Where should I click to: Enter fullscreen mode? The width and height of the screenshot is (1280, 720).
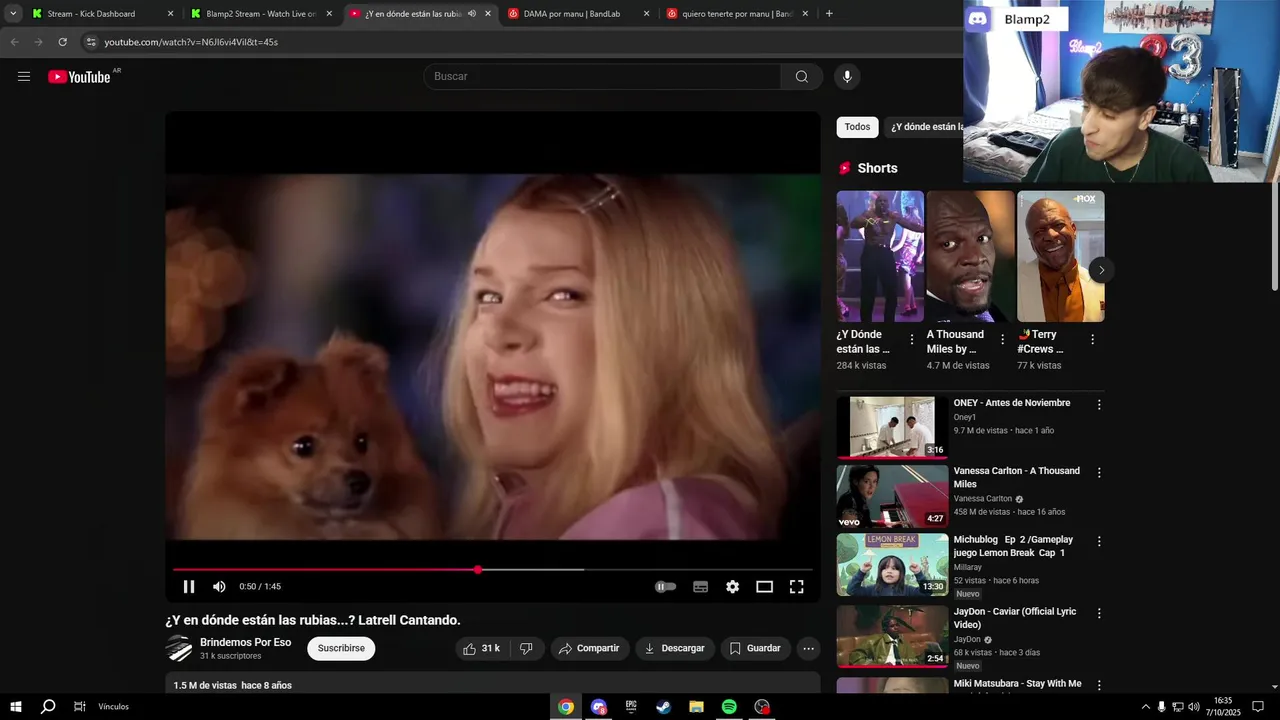pos(796,587)
